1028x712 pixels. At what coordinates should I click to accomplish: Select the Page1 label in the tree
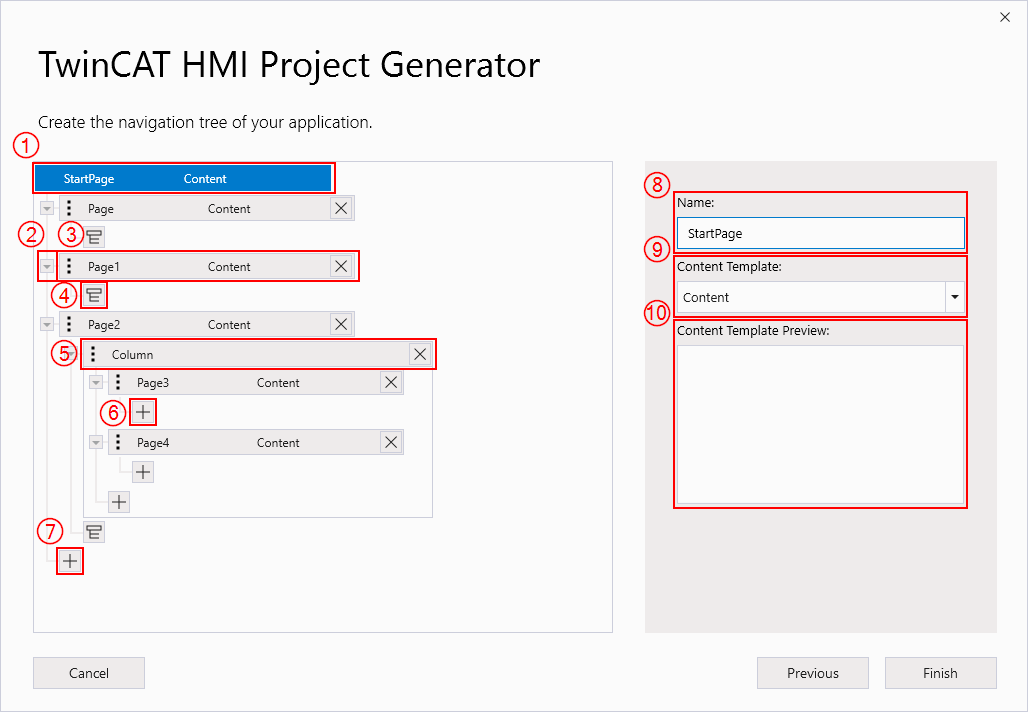click(x=104, y=267)
